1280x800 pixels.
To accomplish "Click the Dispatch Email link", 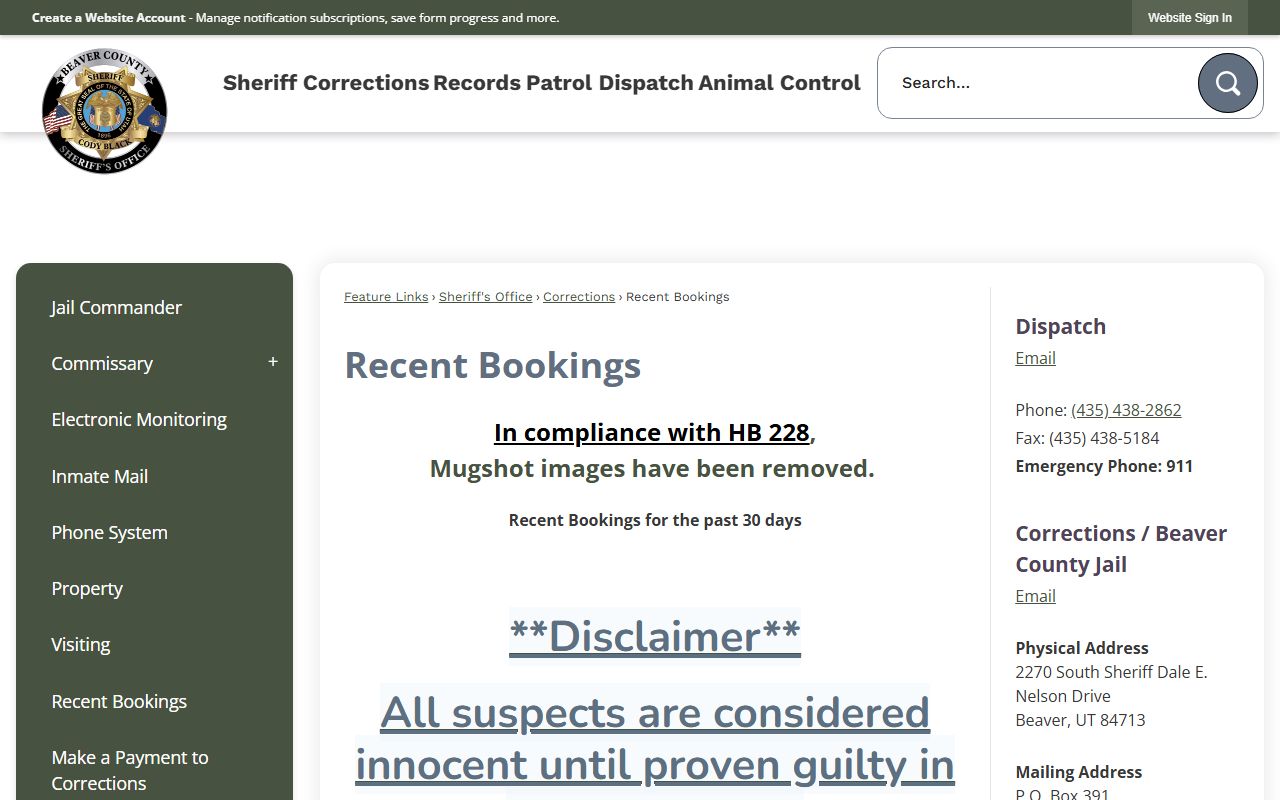I will coord(1035,358).
